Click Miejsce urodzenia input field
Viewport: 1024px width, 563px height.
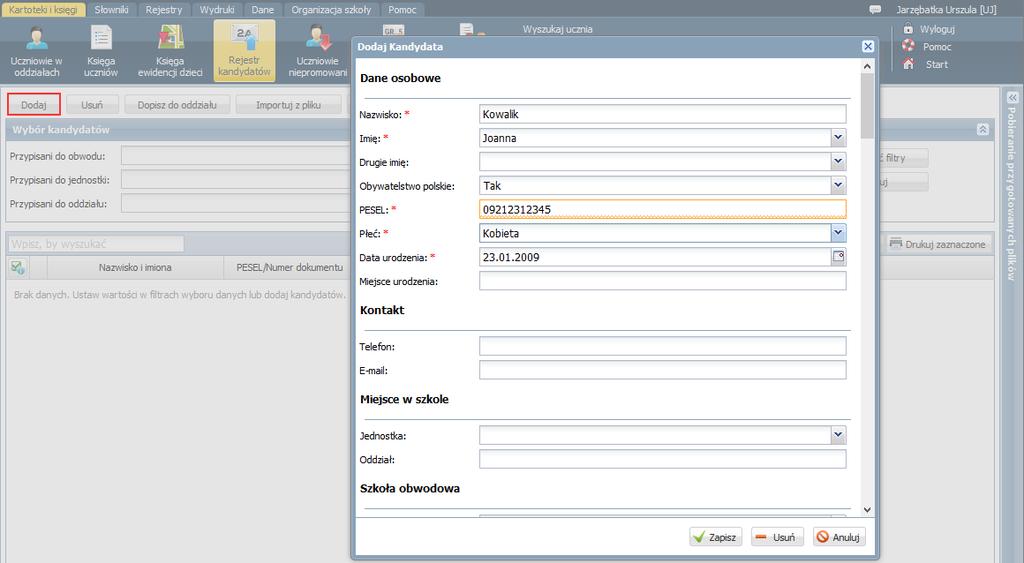(x=663, y=281)
